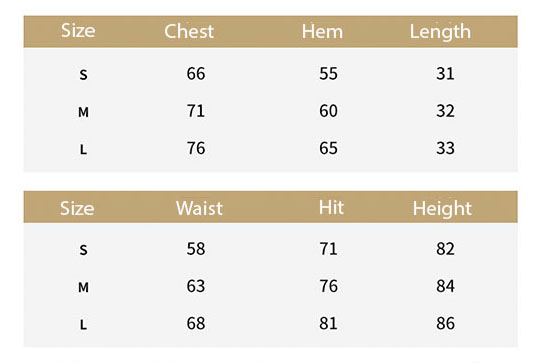The image size is (538, 363).
Task: Select chest value 66 for size S
Action: pos(196,73)
